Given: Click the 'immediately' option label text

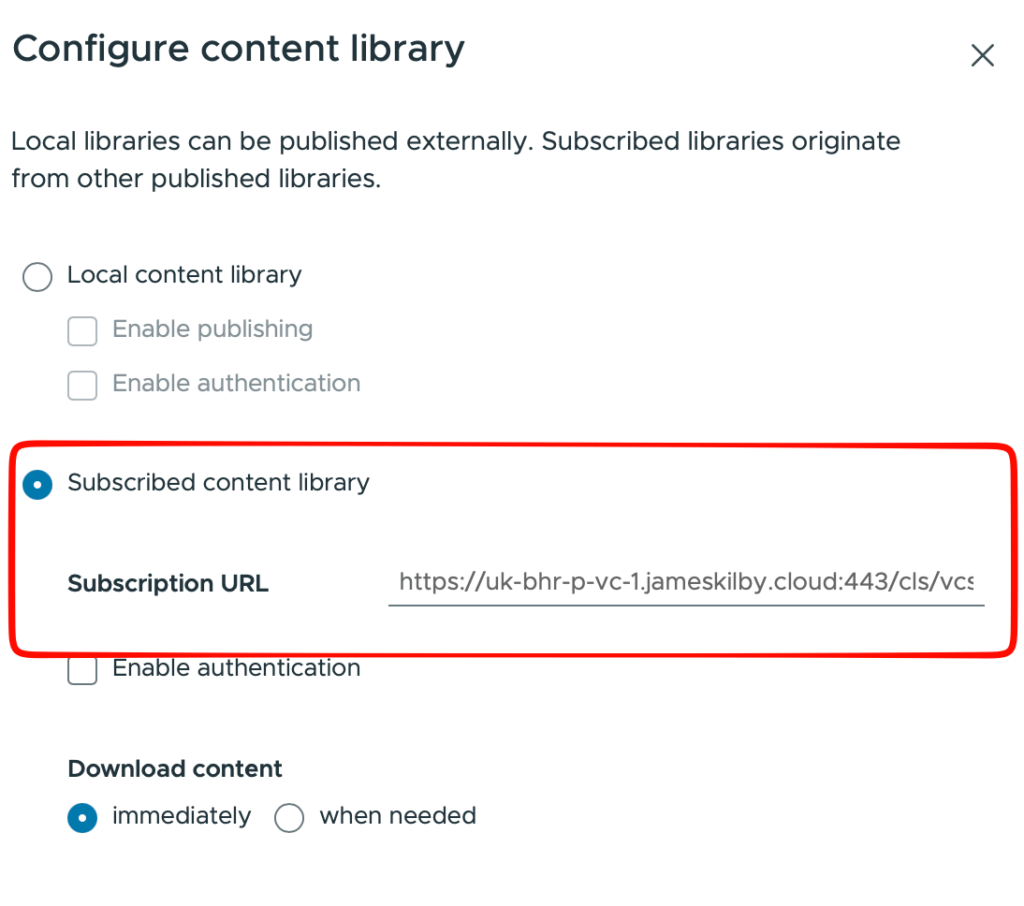Looking at the screenshot, I should point(181,816).
